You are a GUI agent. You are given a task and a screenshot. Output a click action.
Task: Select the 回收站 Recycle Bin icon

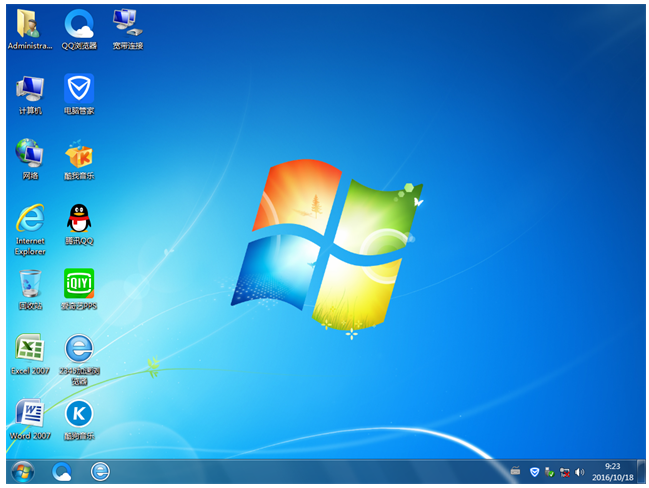tap(30, 284)
